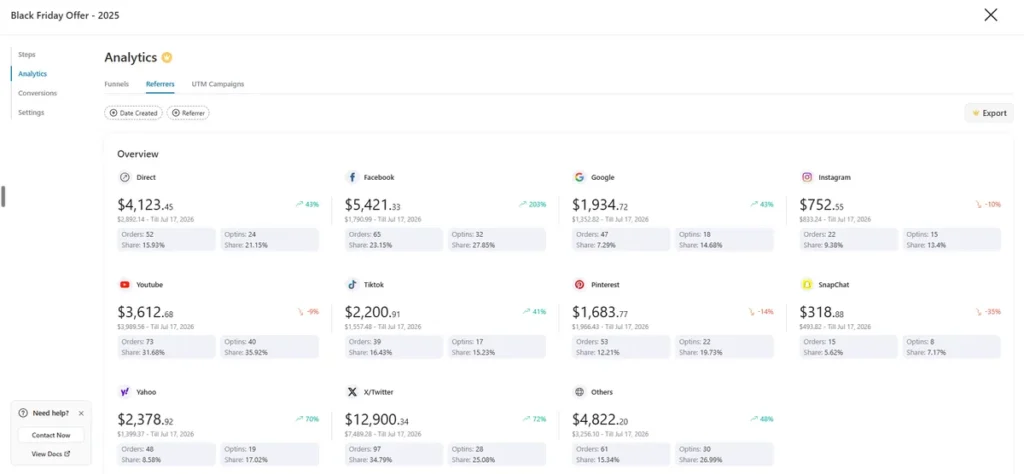Click the Google logo icon

coord(579,177)
